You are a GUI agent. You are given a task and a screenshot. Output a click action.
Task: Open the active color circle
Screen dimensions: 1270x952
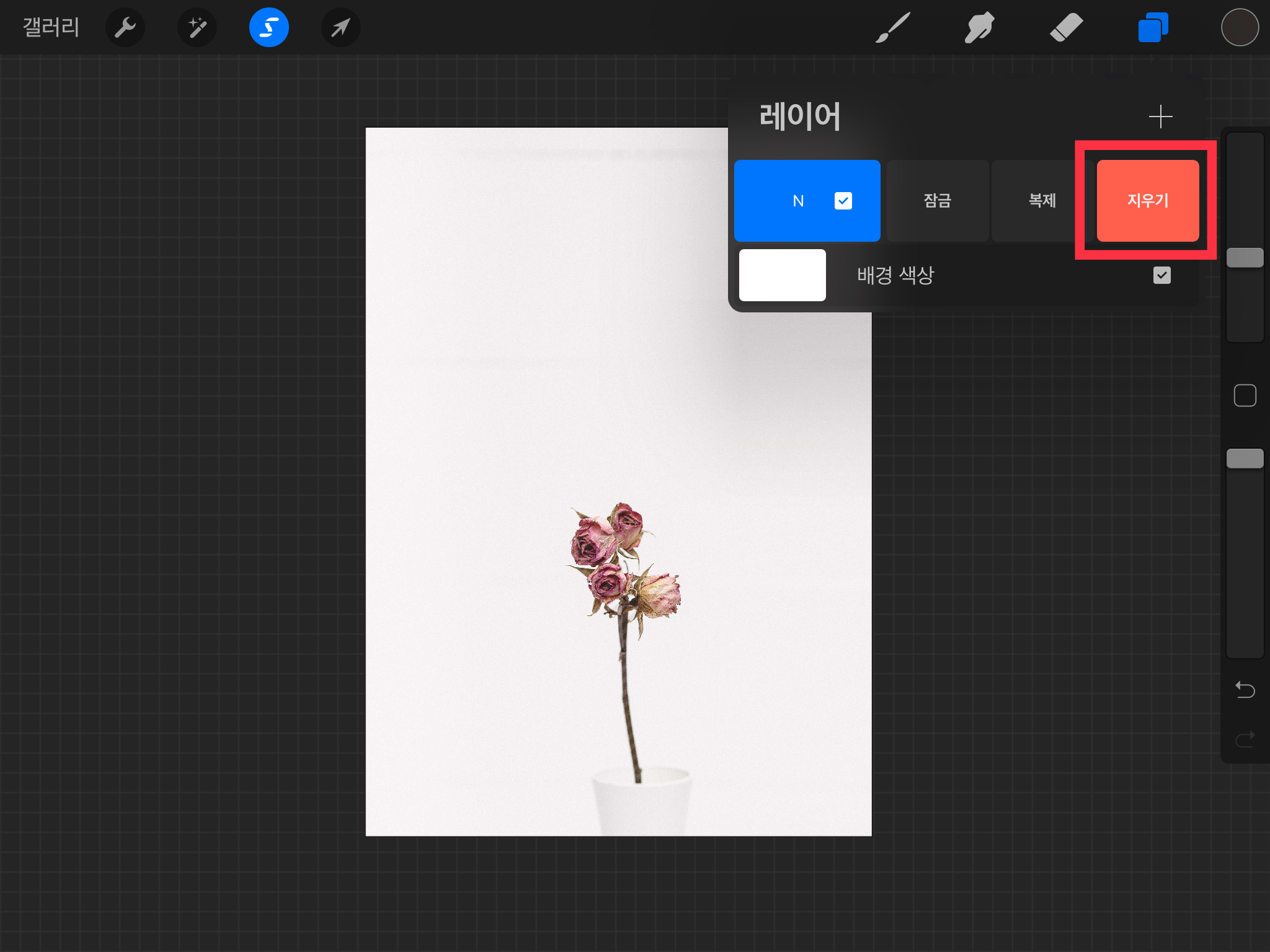(x=1240, y=27)
